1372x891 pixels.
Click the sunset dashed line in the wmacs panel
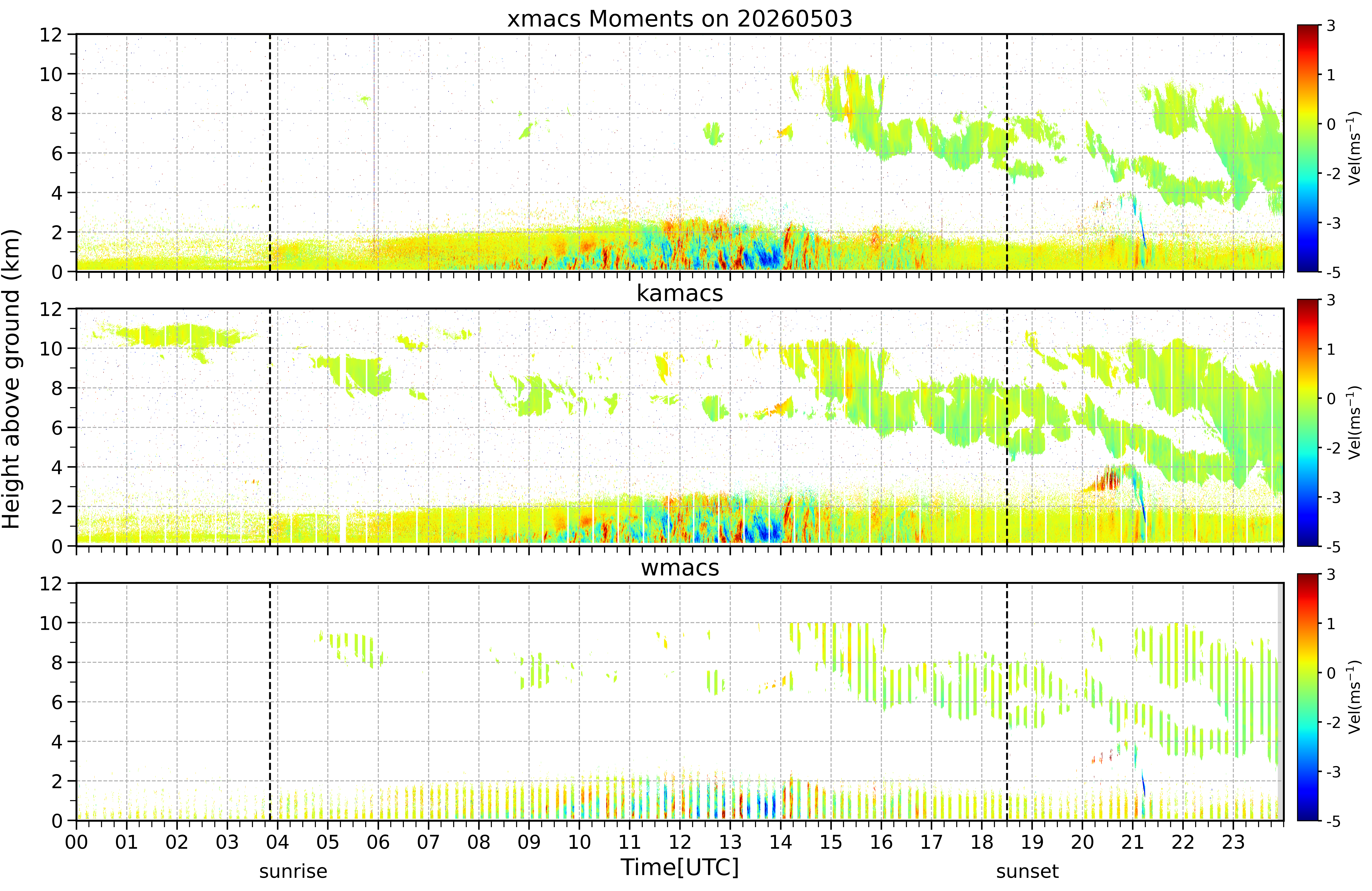pyautogui.click(x=1007, y=702)
